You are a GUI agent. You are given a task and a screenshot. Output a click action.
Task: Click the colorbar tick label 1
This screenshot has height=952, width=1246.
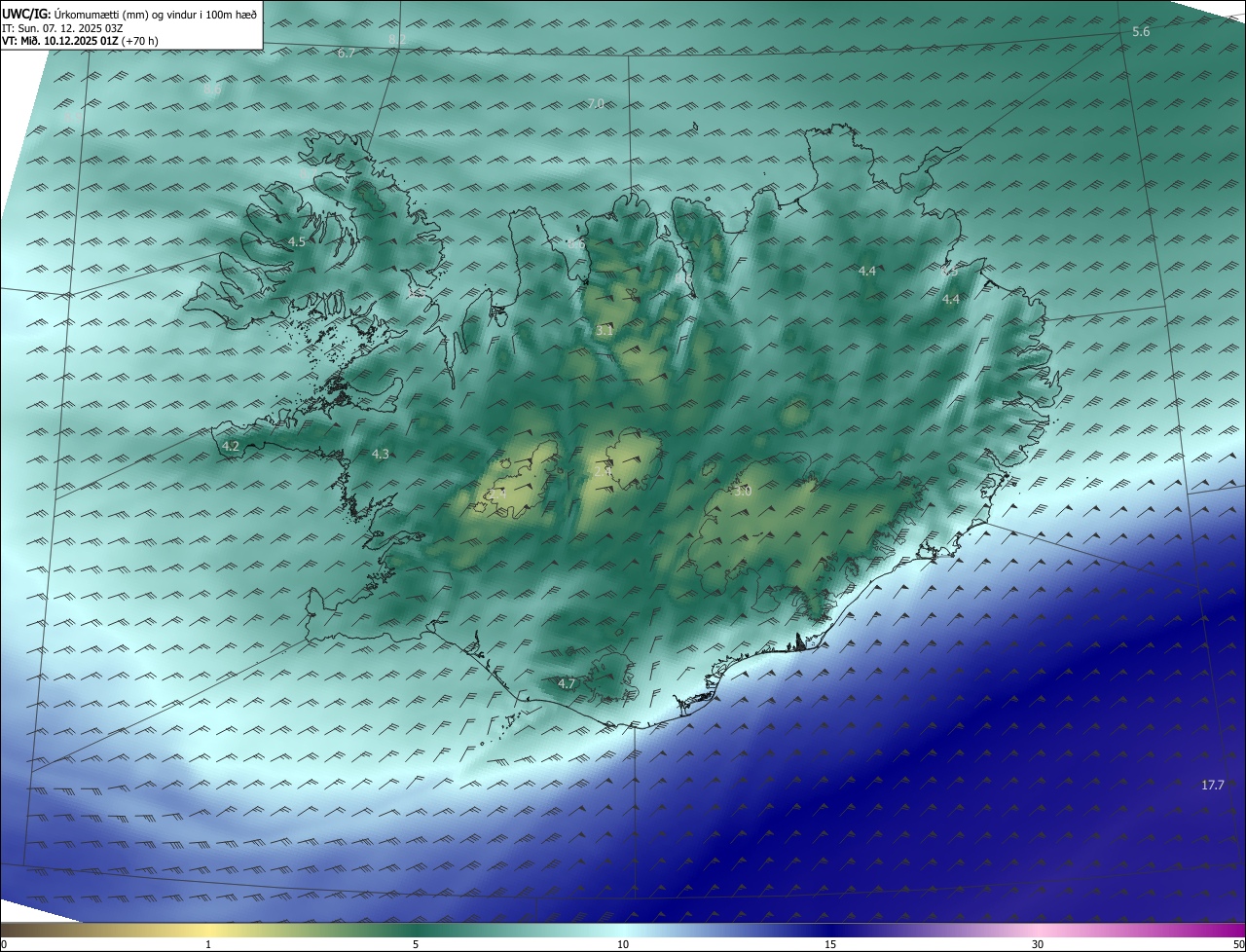[208, 944]
